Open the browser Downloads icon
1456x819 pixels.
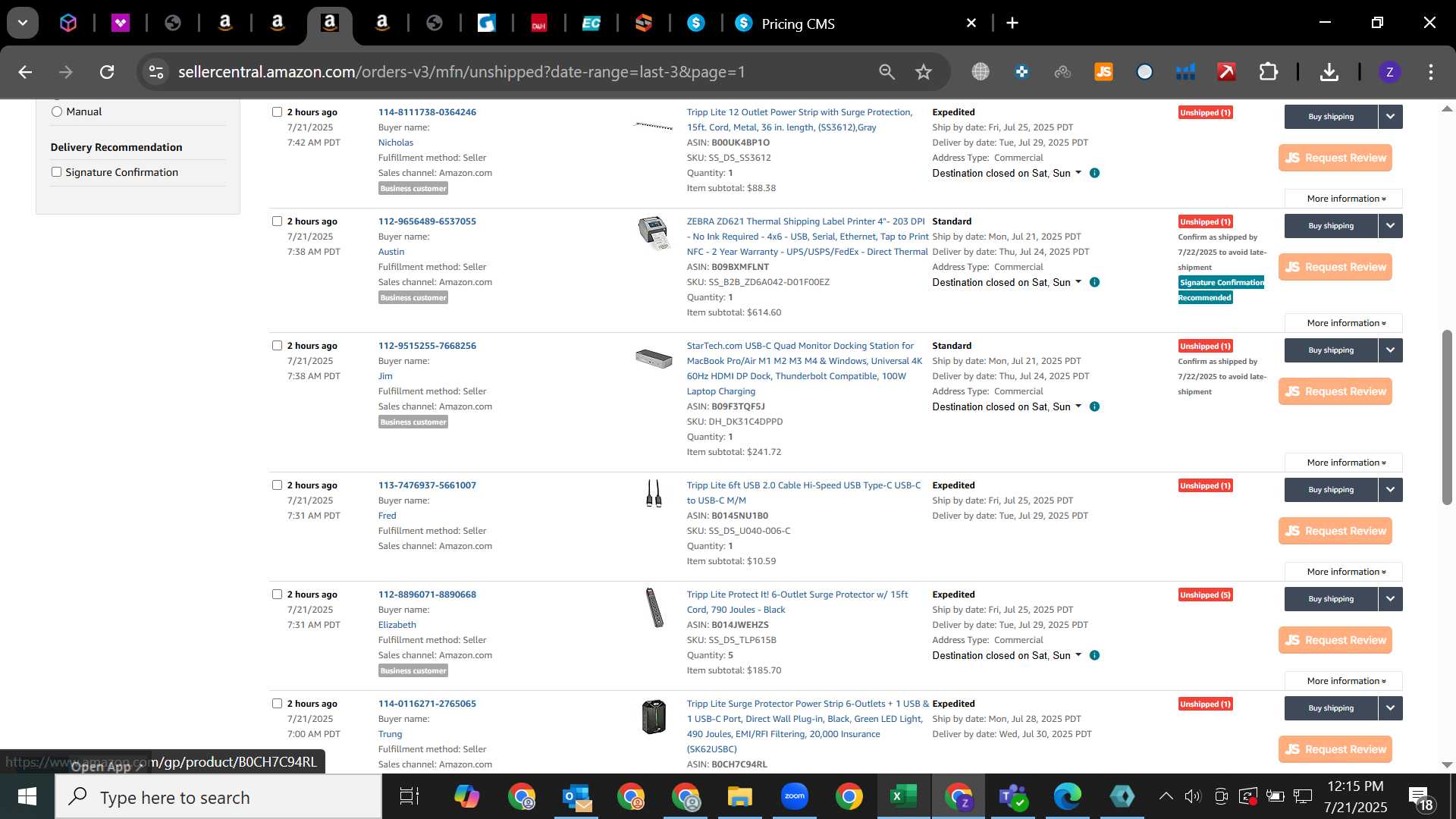coord(1329,72)
